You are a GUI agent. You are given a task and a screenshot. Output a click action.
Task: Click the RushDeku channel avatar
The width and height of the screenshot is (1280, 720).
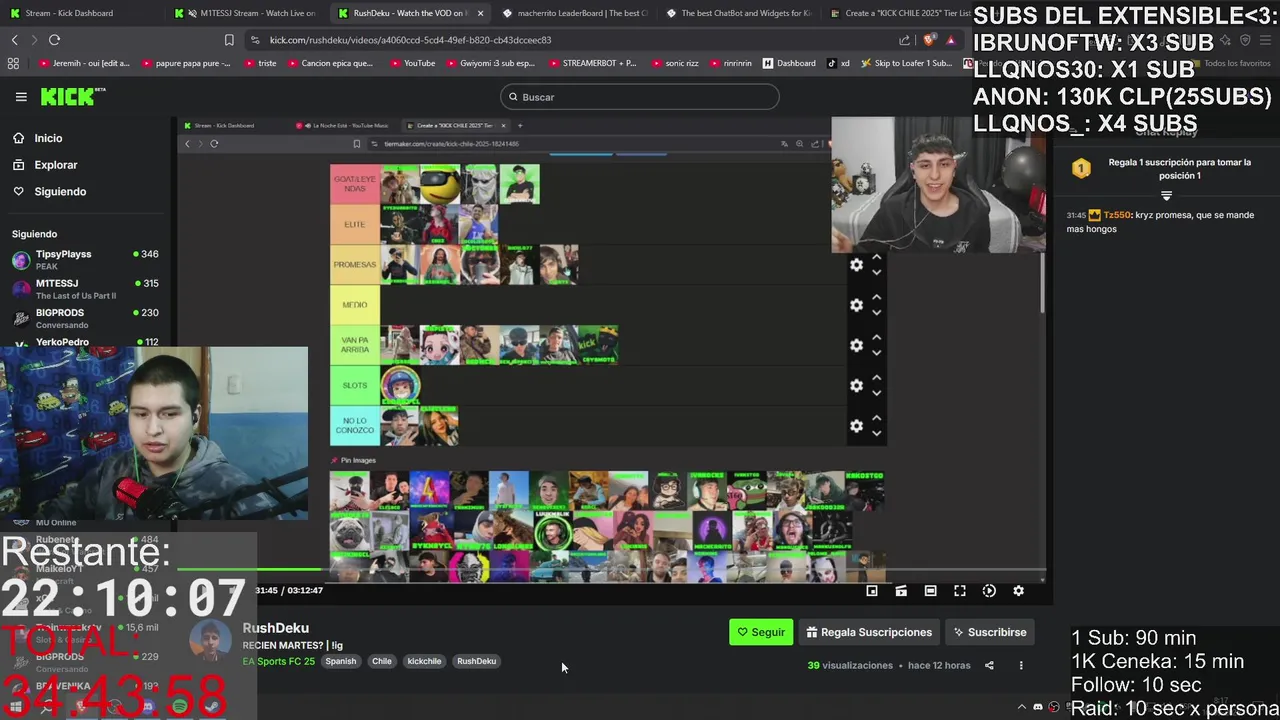[x=210, y=641]
